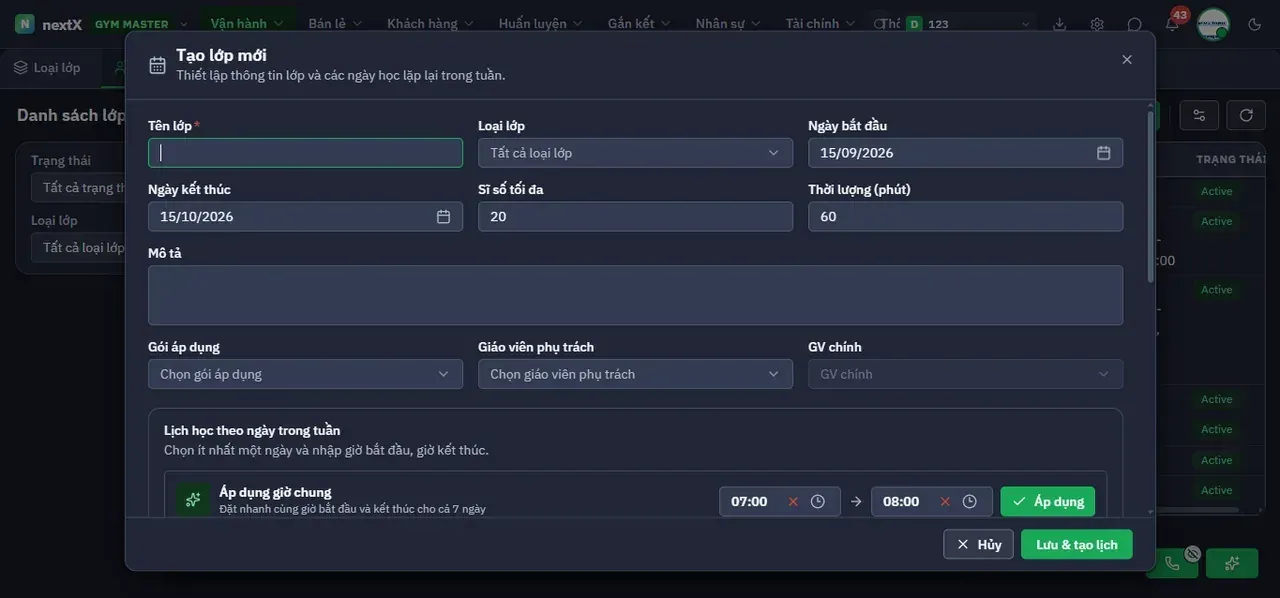Screen dimensions: 1280x598
Task: Open the Gói áp dụng dropdown
Action: pyautogui.click(x=305, y=374)
